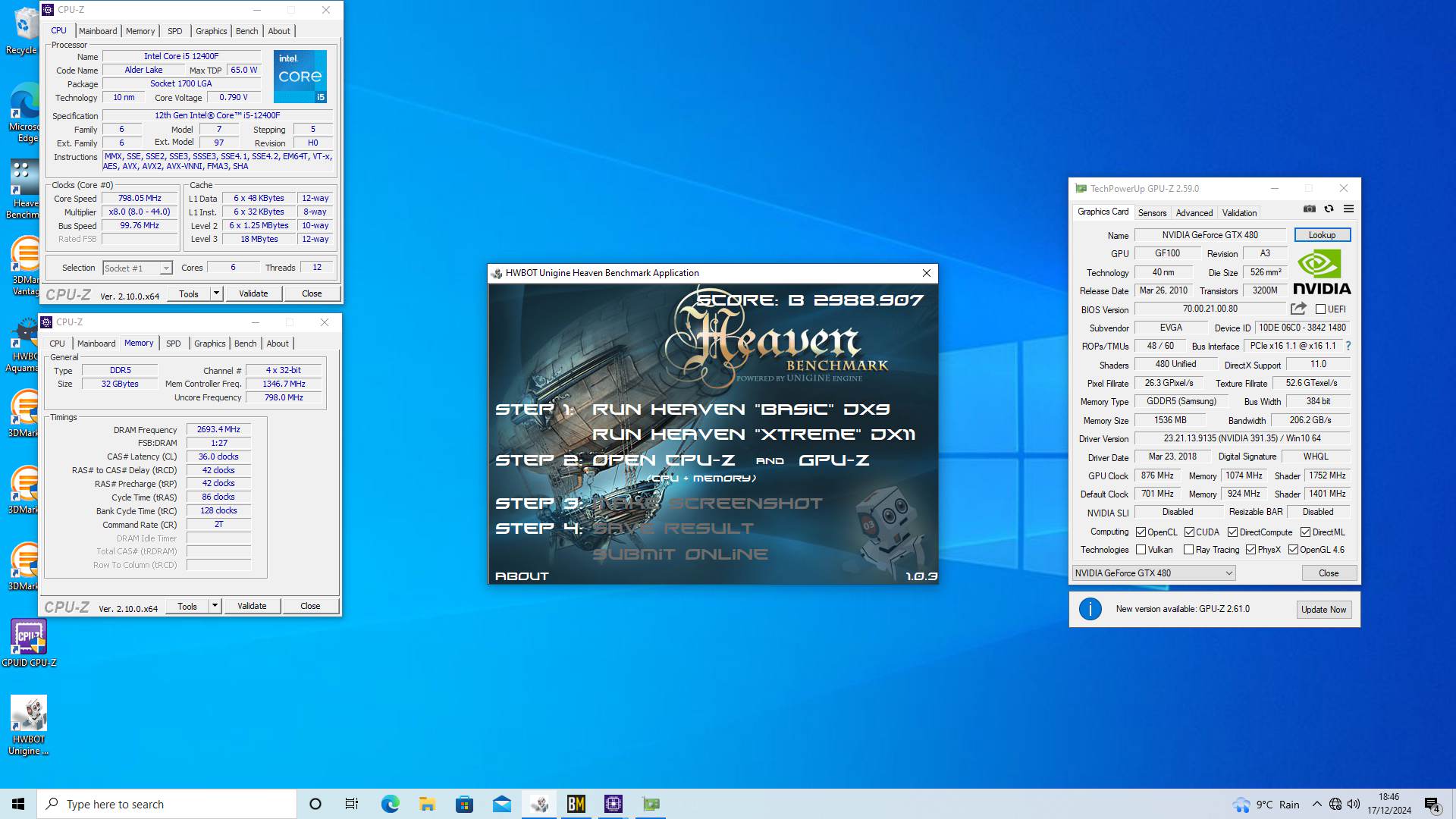Open Cortana circle on taskbar
Screen dimensions: 1456x819
(x=315, y=804)
